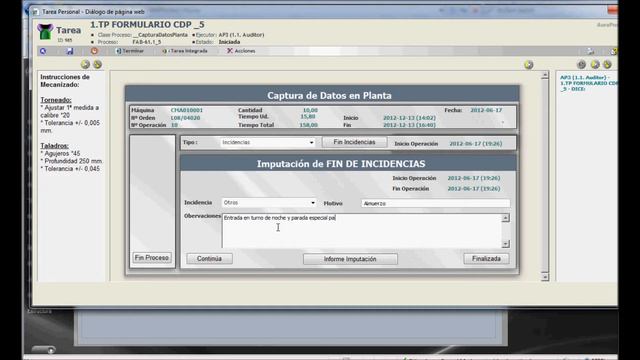Click the yellow round icon above form scrollbar

pyautogui.click(x=529, y=64)
